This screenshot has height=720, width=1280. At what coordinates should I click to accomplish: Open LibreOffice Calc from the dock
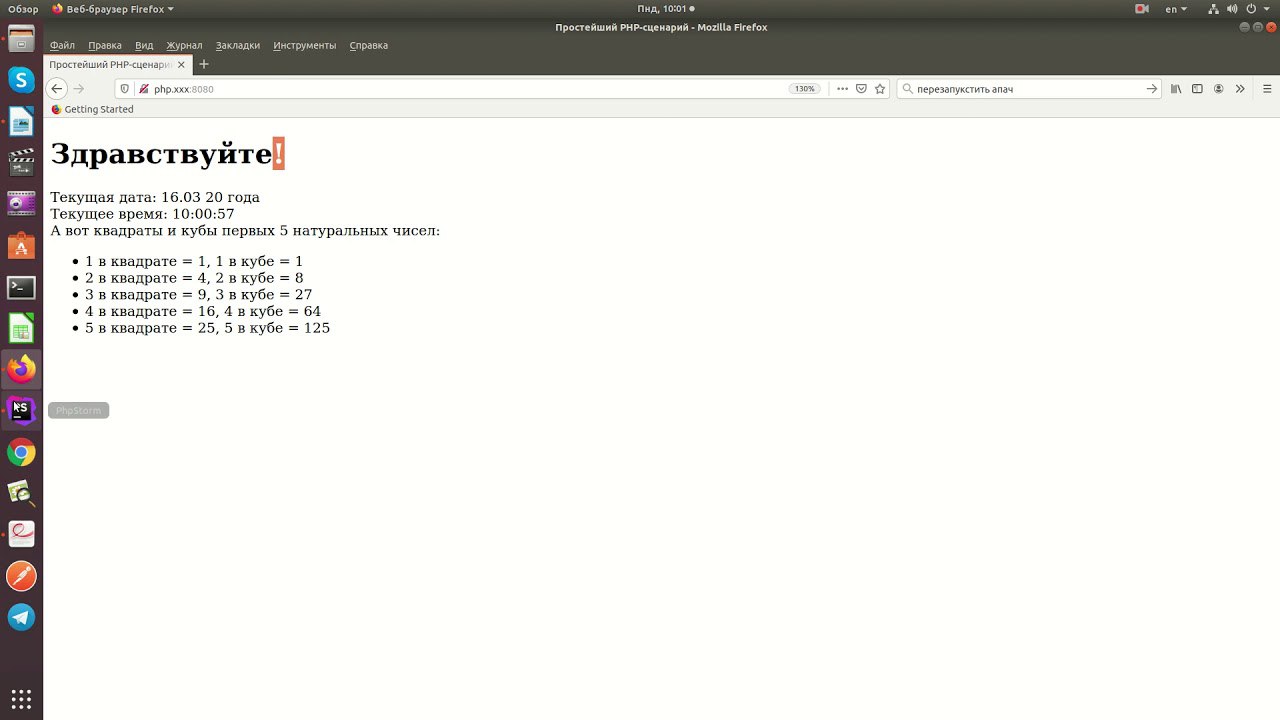tap(21, 328)
